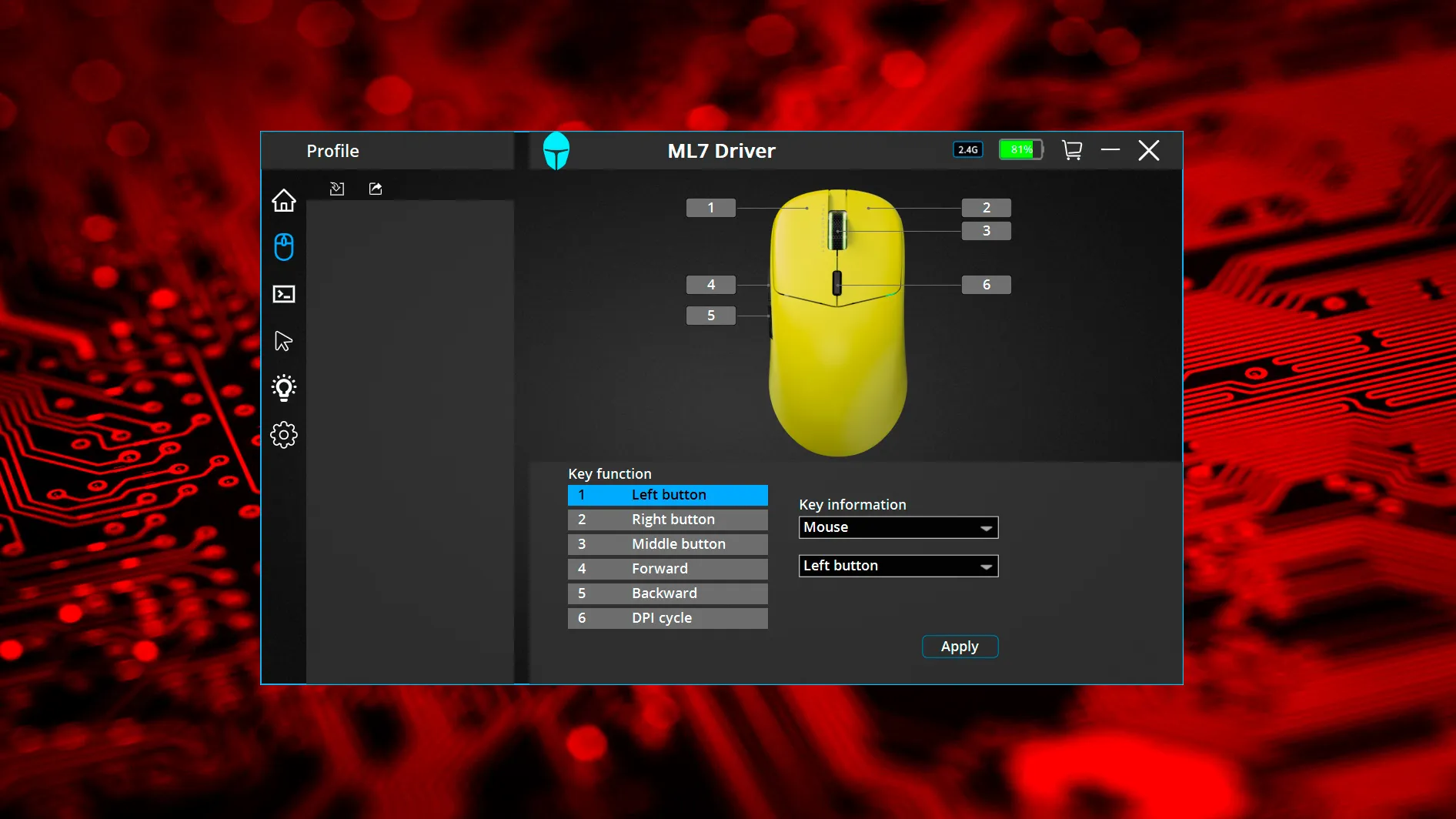Select the mouse key settings icon
The width and height of the screenshot is (1456, 819).
284,247
